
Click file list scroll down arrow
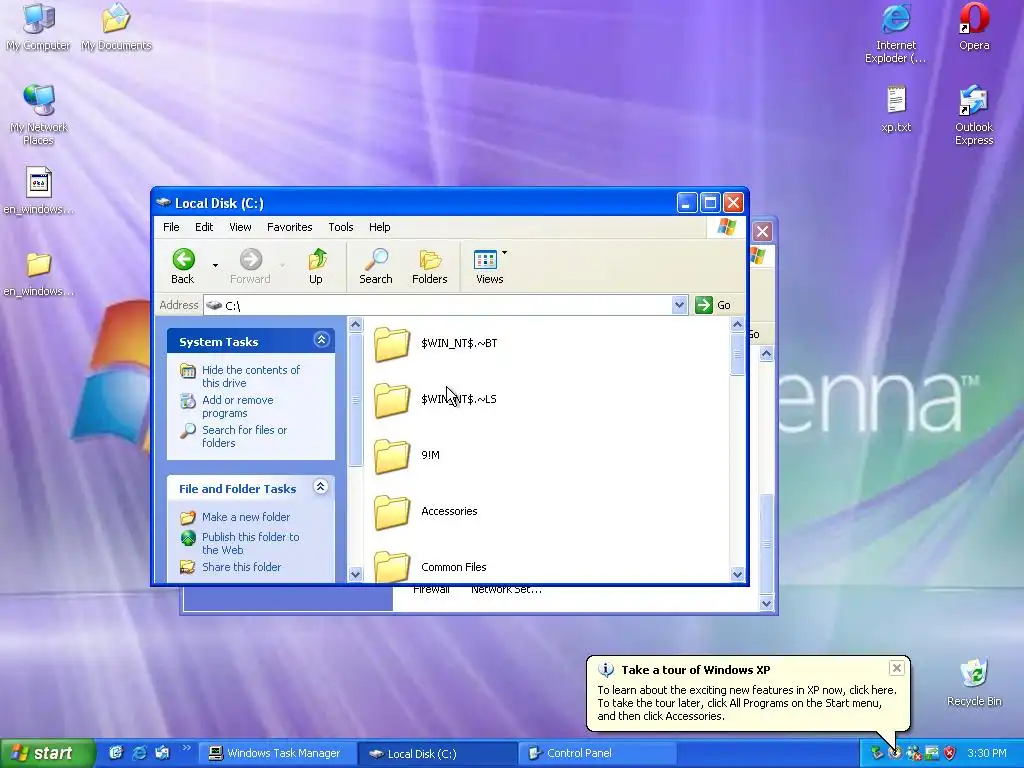[737, 574]
